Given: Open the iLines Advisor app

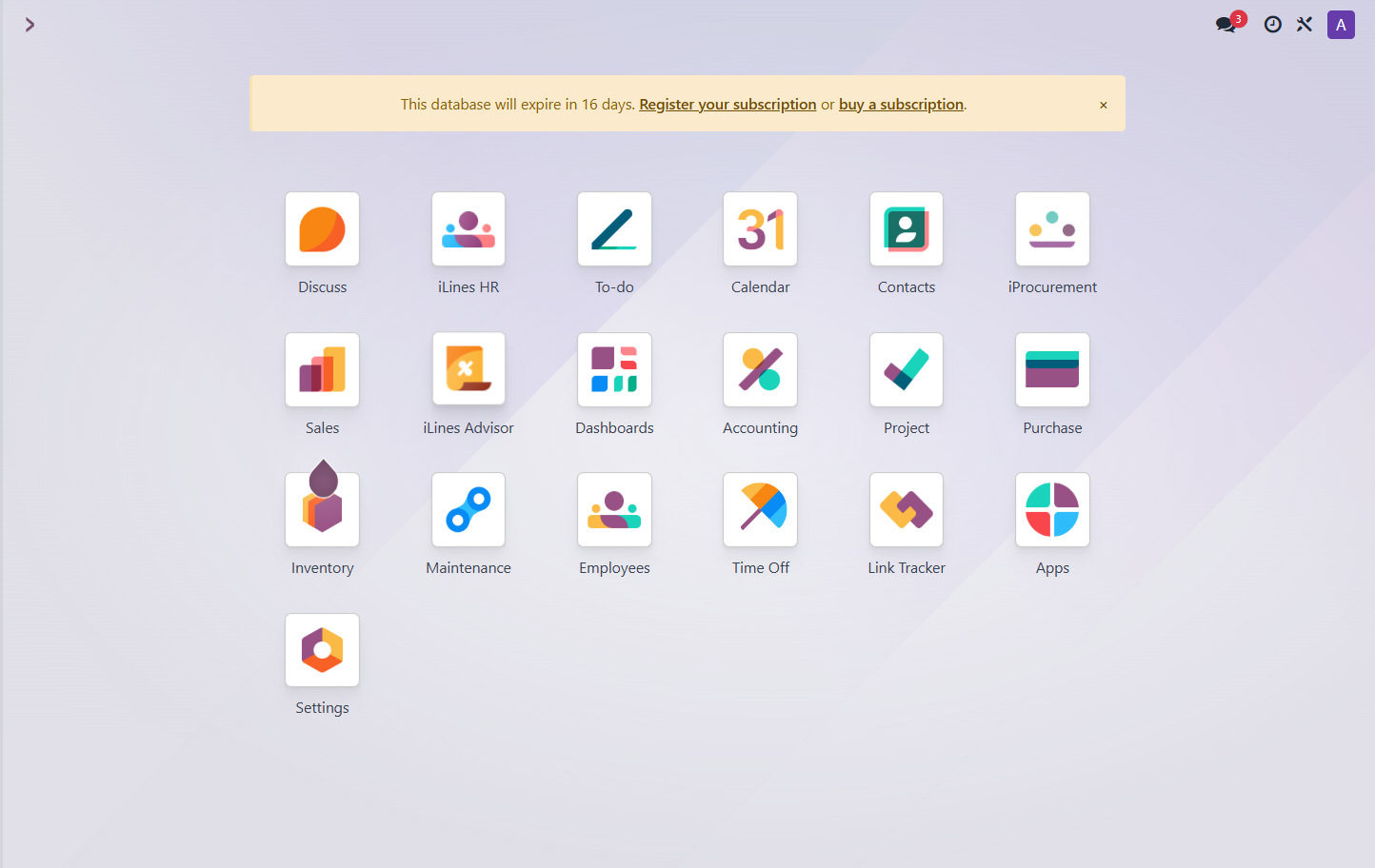Looking at the screenshot, I should point(468,369).
